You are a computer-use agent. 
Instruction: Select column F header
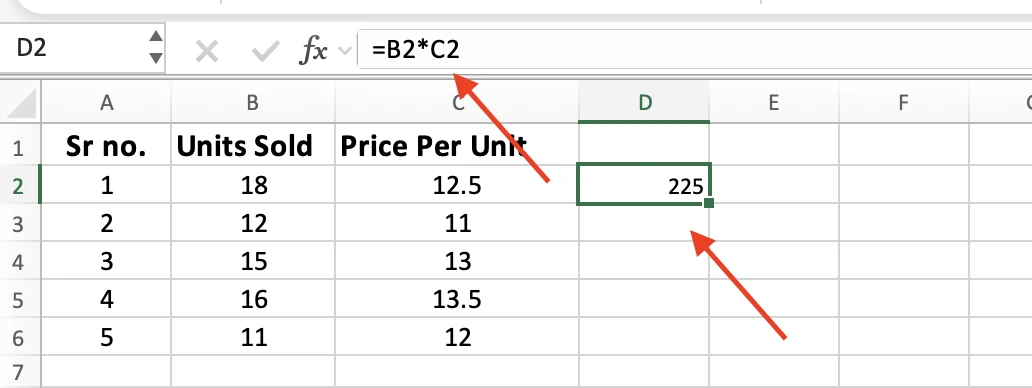coord(904,102)
